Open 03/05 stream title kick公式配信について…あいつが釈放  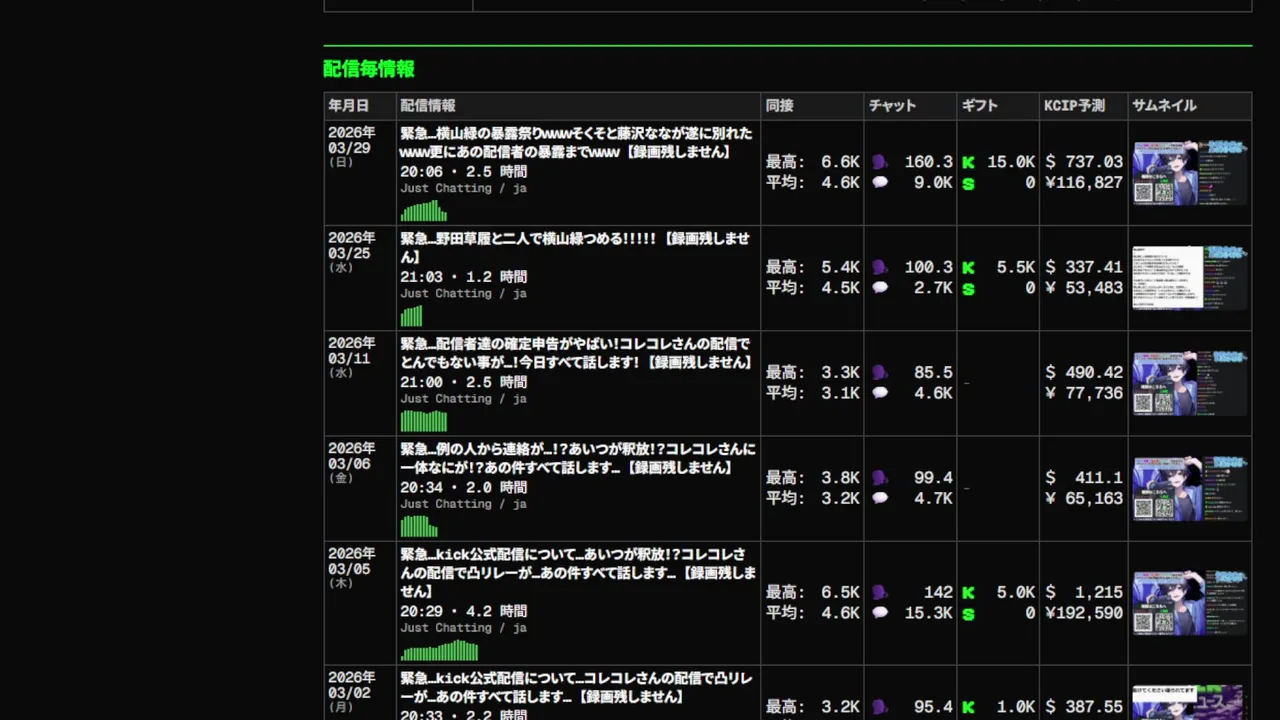578,572
